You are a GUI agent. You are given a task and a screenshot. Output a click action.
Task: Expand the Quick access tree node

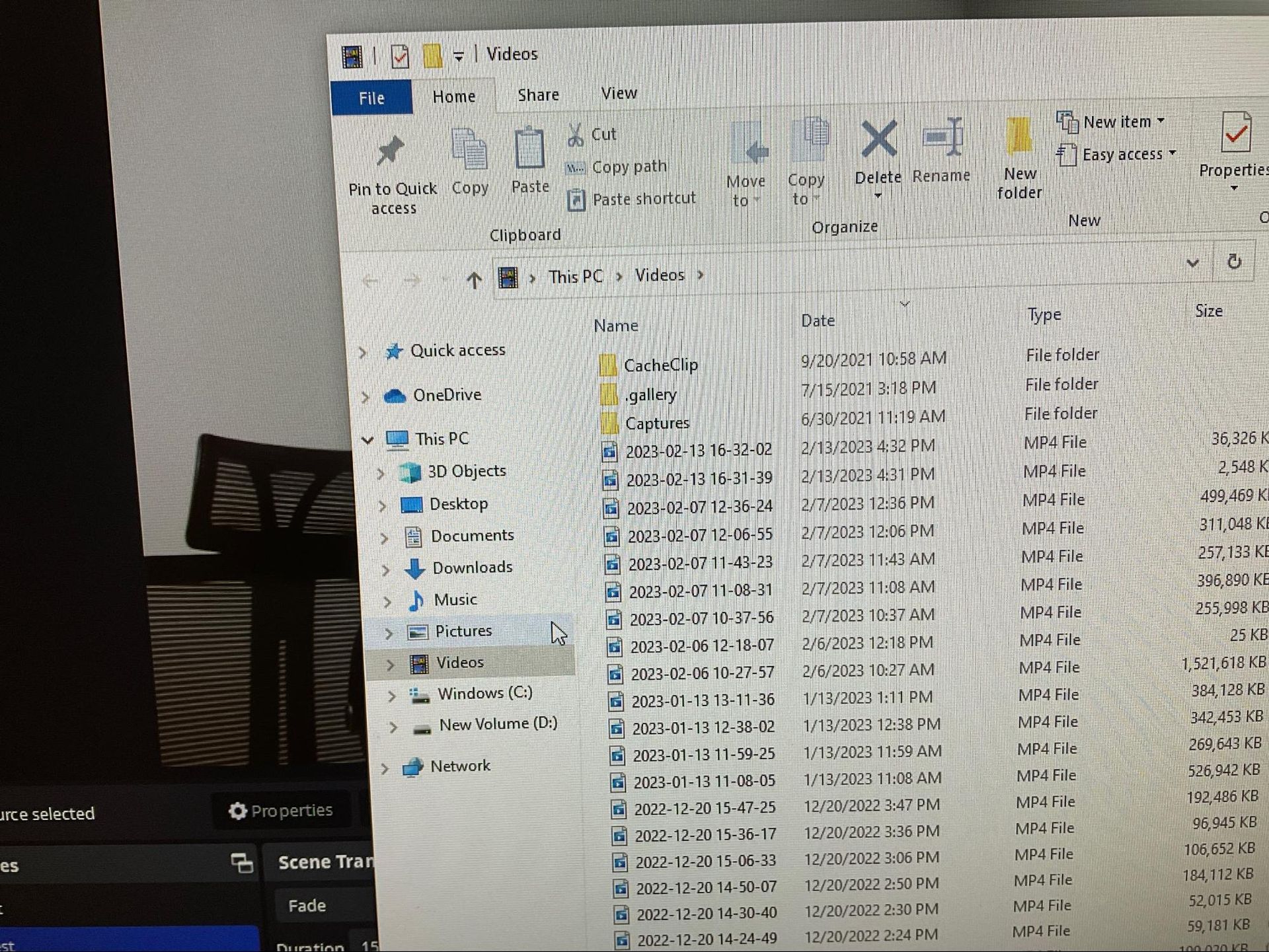363,352
